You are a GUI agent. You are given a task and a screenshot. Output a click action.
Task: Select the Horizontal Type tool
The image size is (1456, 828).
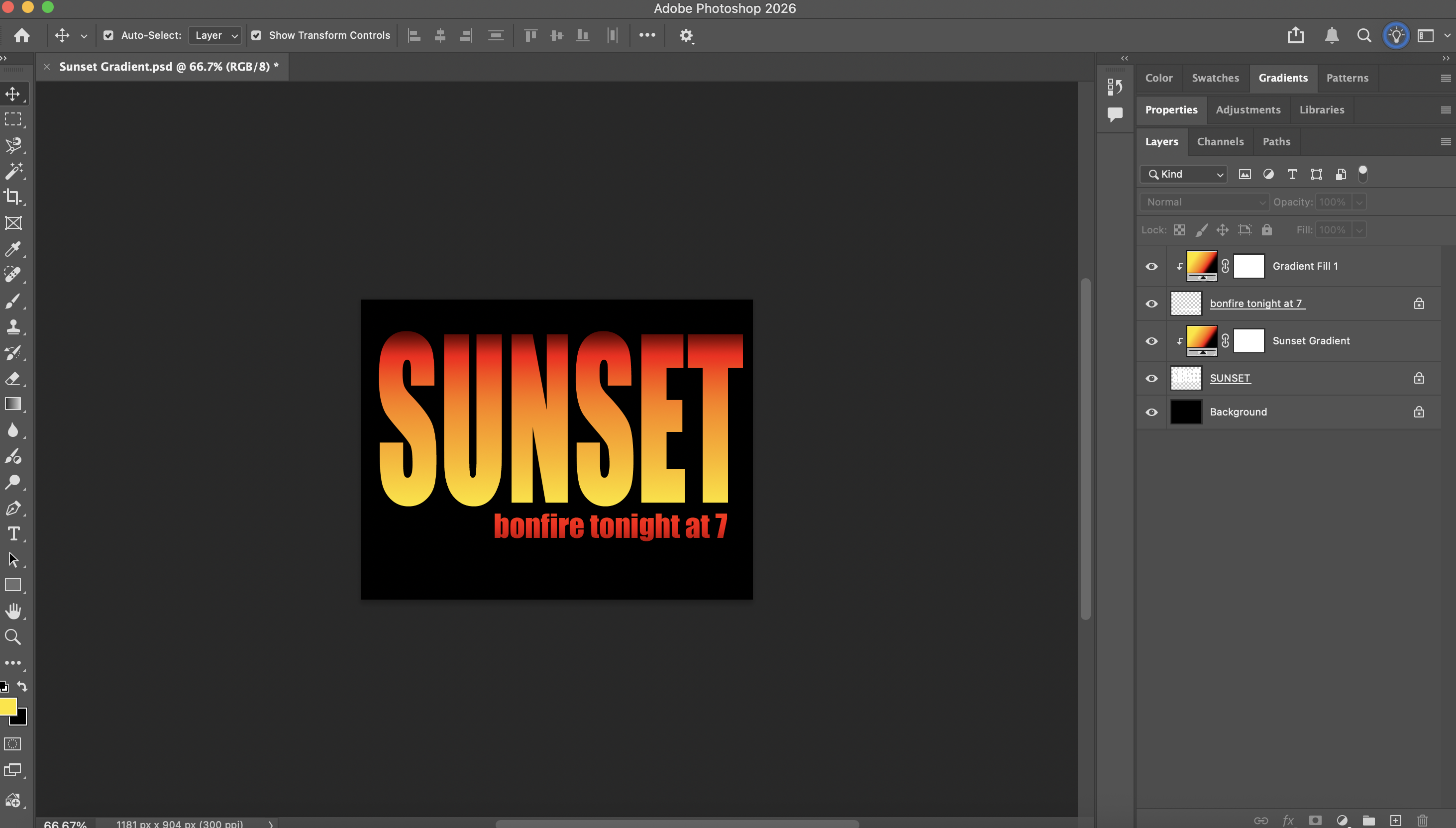(x=13, y=533)
